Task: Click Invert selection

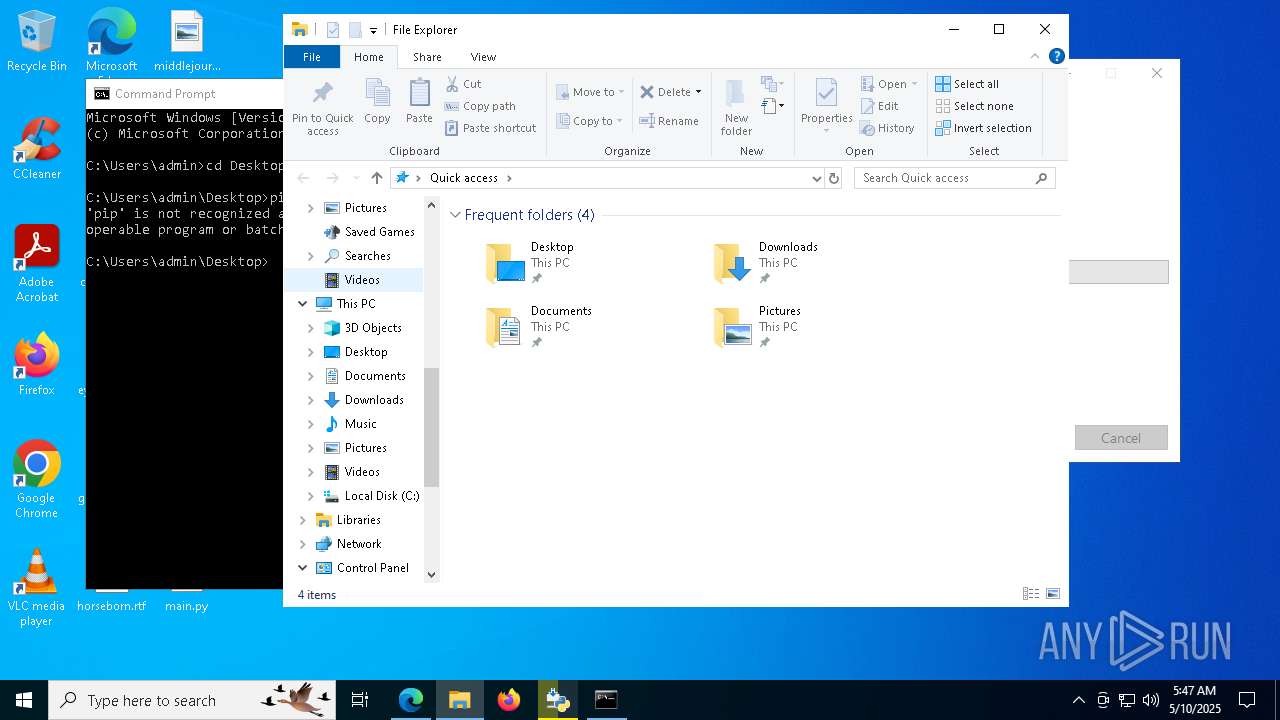Action: tap(984, 128)
